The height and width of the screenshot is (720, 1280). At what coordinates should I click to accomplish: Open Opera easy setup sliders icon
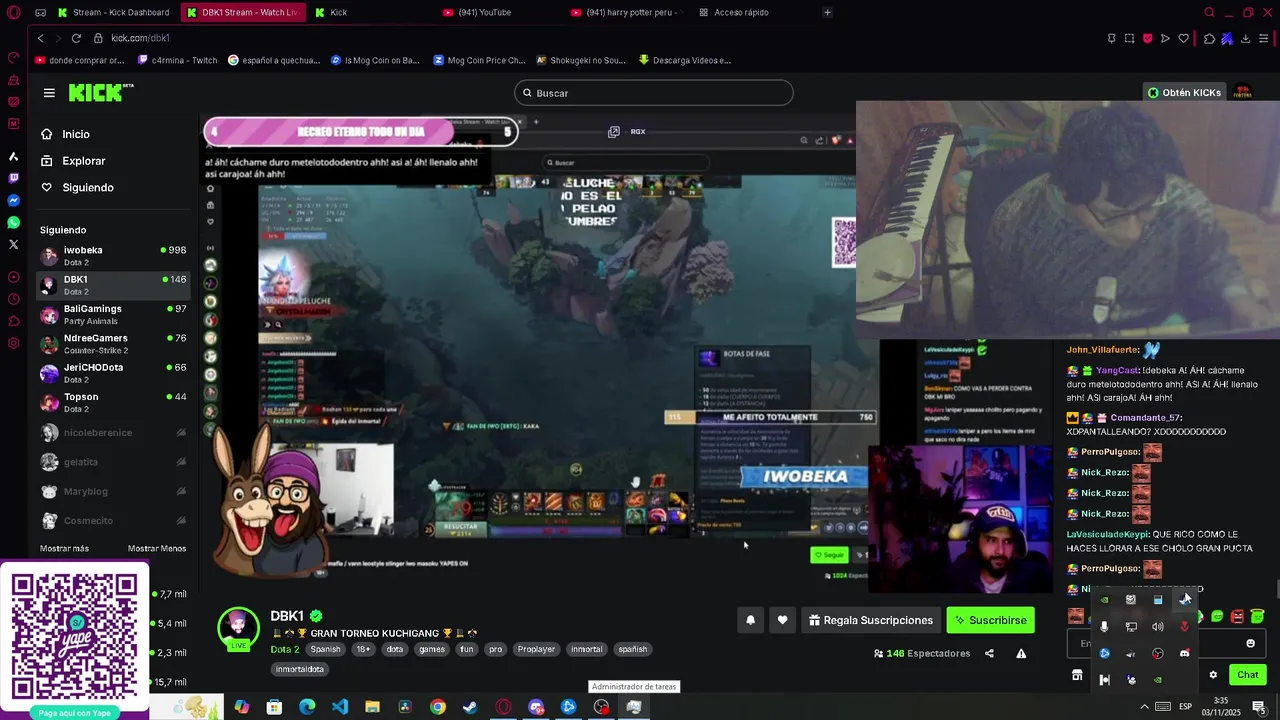pos(1264,38)
